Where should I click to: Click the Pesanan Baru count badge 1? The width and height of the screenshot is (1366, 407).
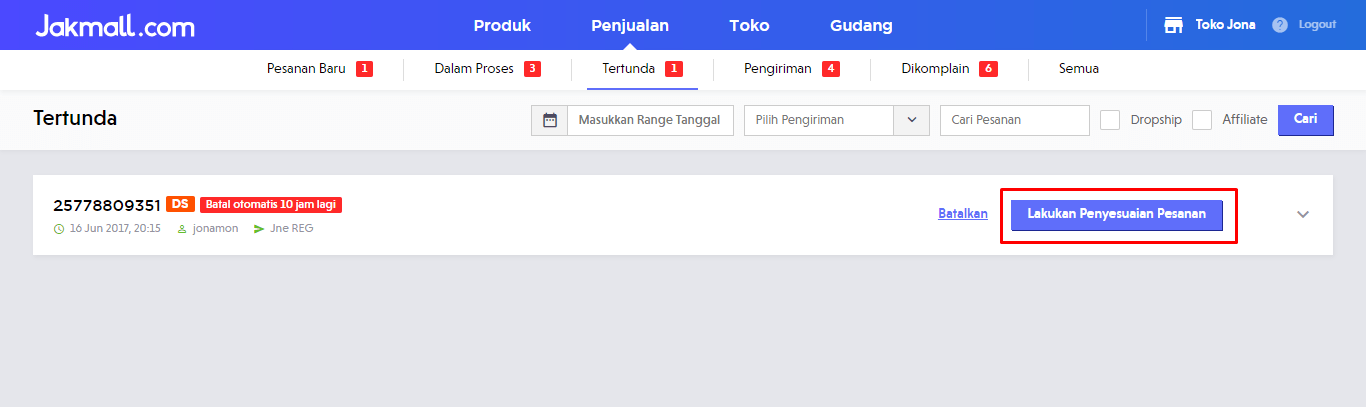tap(364, 69)
